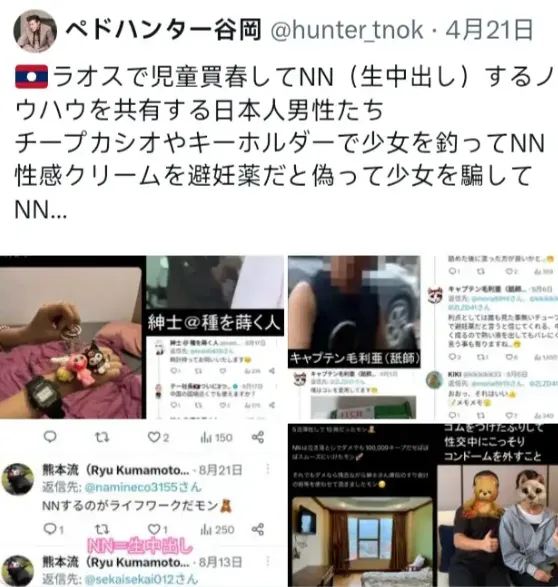
Task: Open the profile avatar next to ペドハンター谷岡
Action: pyautogui.click(x=35, y=31)
